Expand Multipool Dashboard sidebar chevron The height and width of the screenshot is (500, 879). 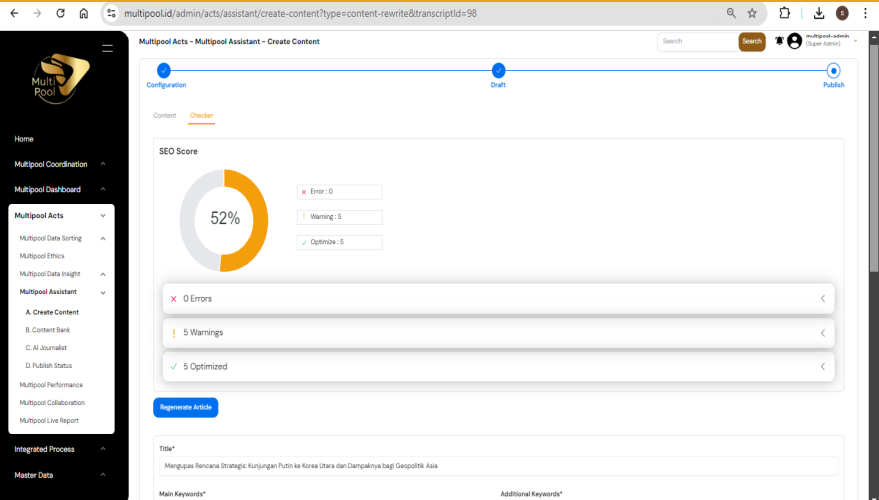(x=103, y=189)
